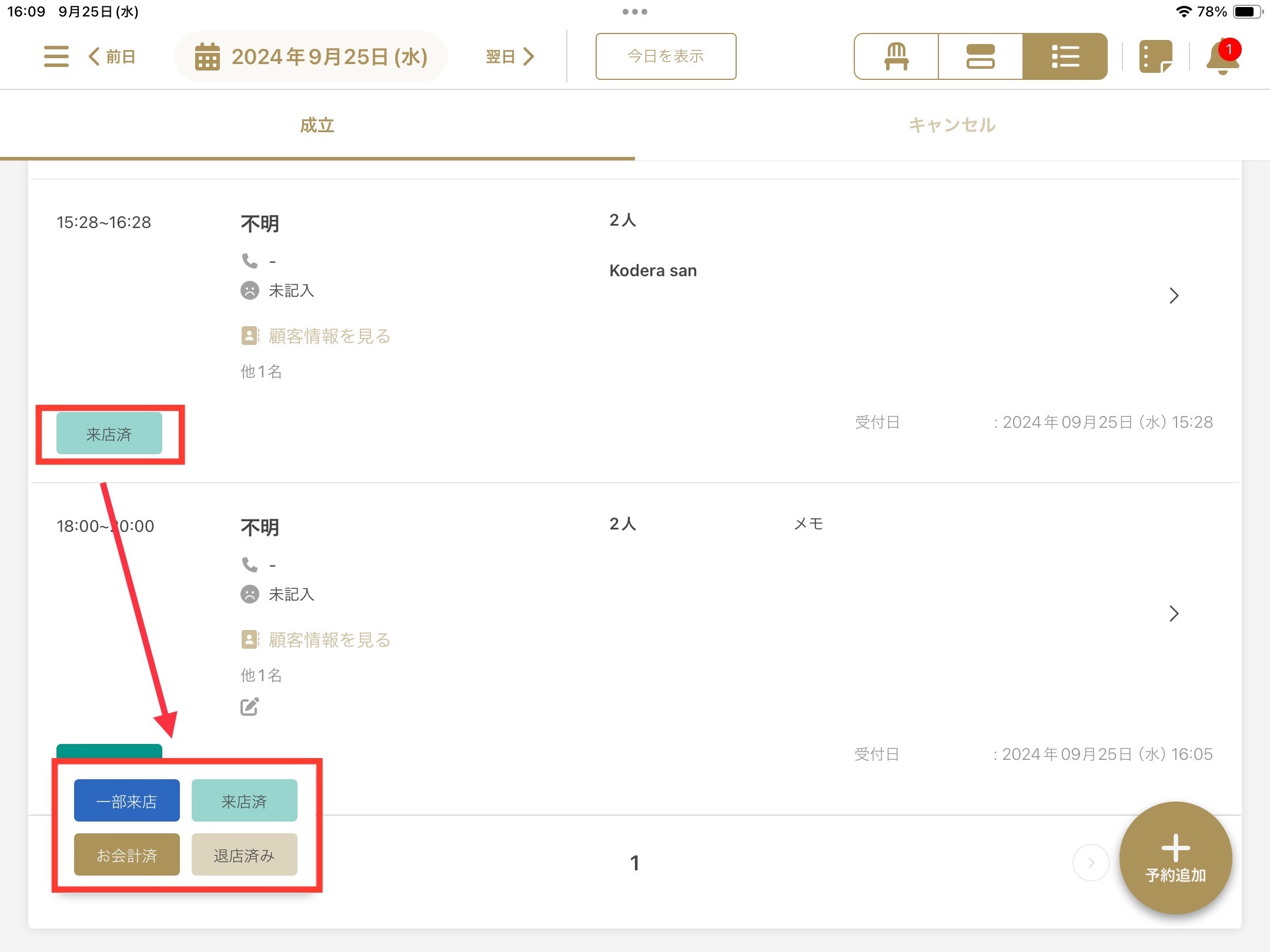Open notifications bell
This screenshot has height=952, width=1270.
(x=1222, y=58)
